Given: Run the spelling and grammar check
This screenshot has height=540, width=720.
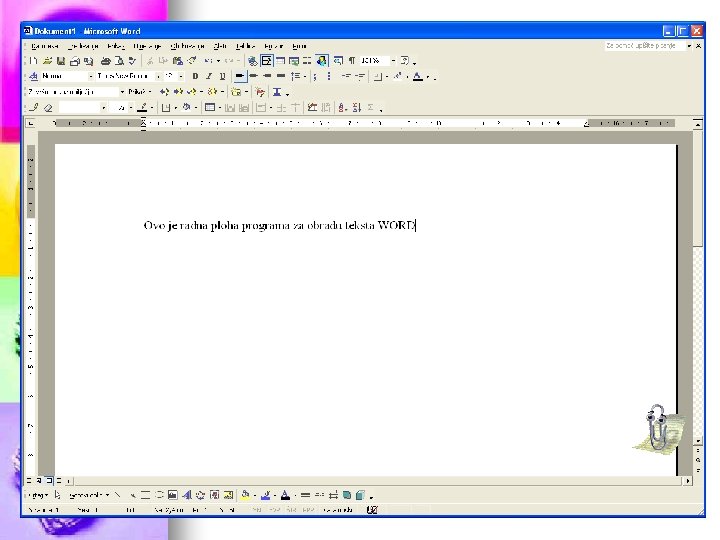Looking at the screenshot, I should tap(132, 61).
